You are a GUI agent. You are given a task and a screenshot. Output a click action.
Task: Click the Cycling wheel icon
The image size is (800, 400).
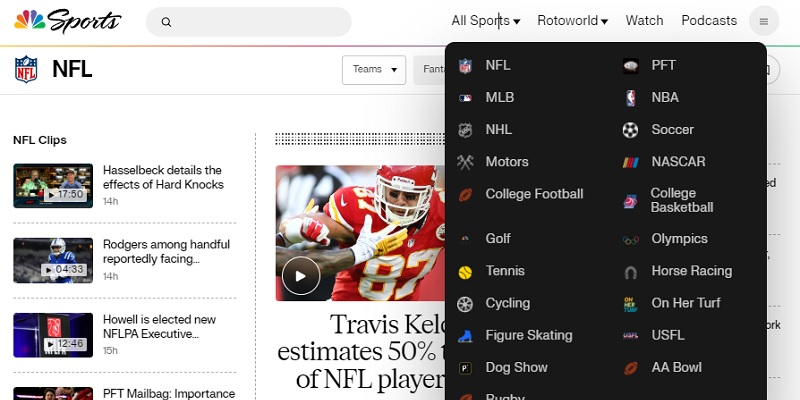click(x=465, y=304)
